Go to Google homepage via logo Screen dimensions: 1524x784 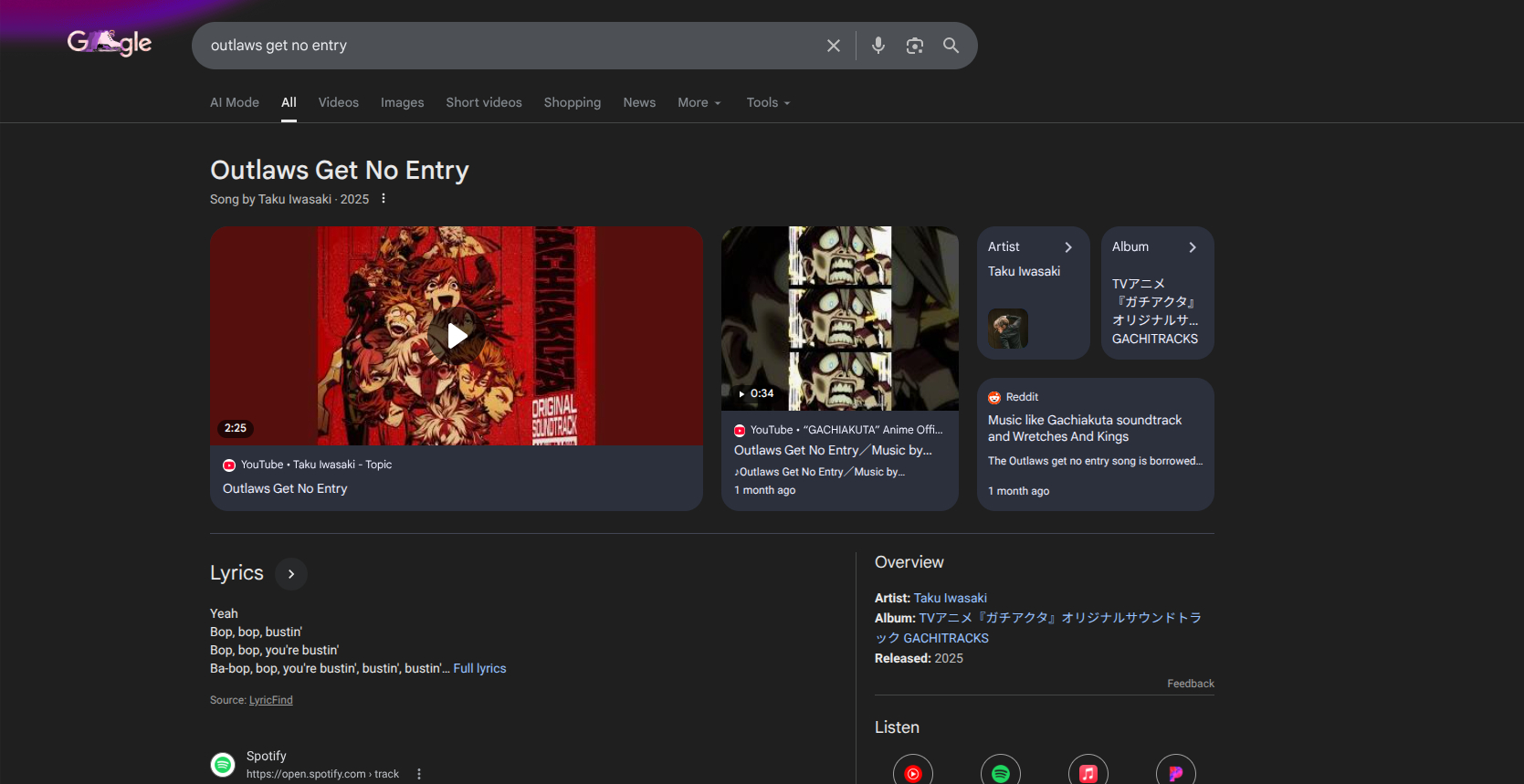(110, 43)
